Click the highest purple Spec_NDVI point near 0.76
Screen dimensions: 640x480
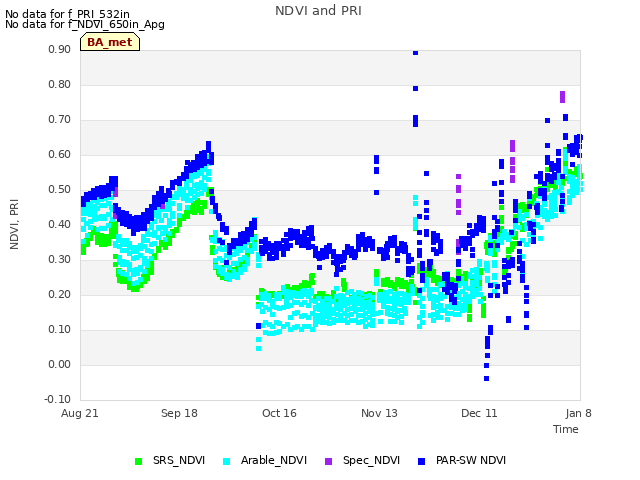tap(562, 97)
